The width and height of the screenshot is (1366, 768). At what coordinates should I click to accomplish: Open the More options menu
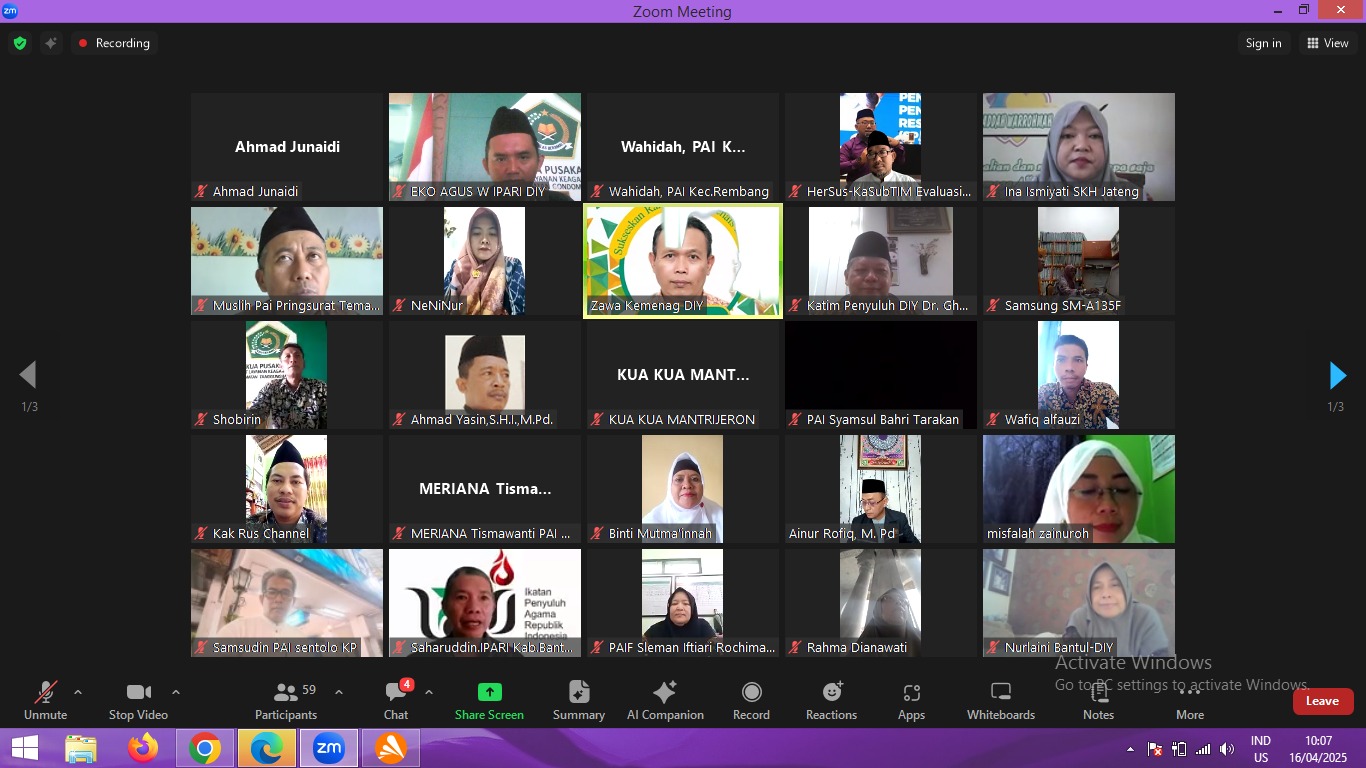pyautogui.click(x=1190, y=700)
